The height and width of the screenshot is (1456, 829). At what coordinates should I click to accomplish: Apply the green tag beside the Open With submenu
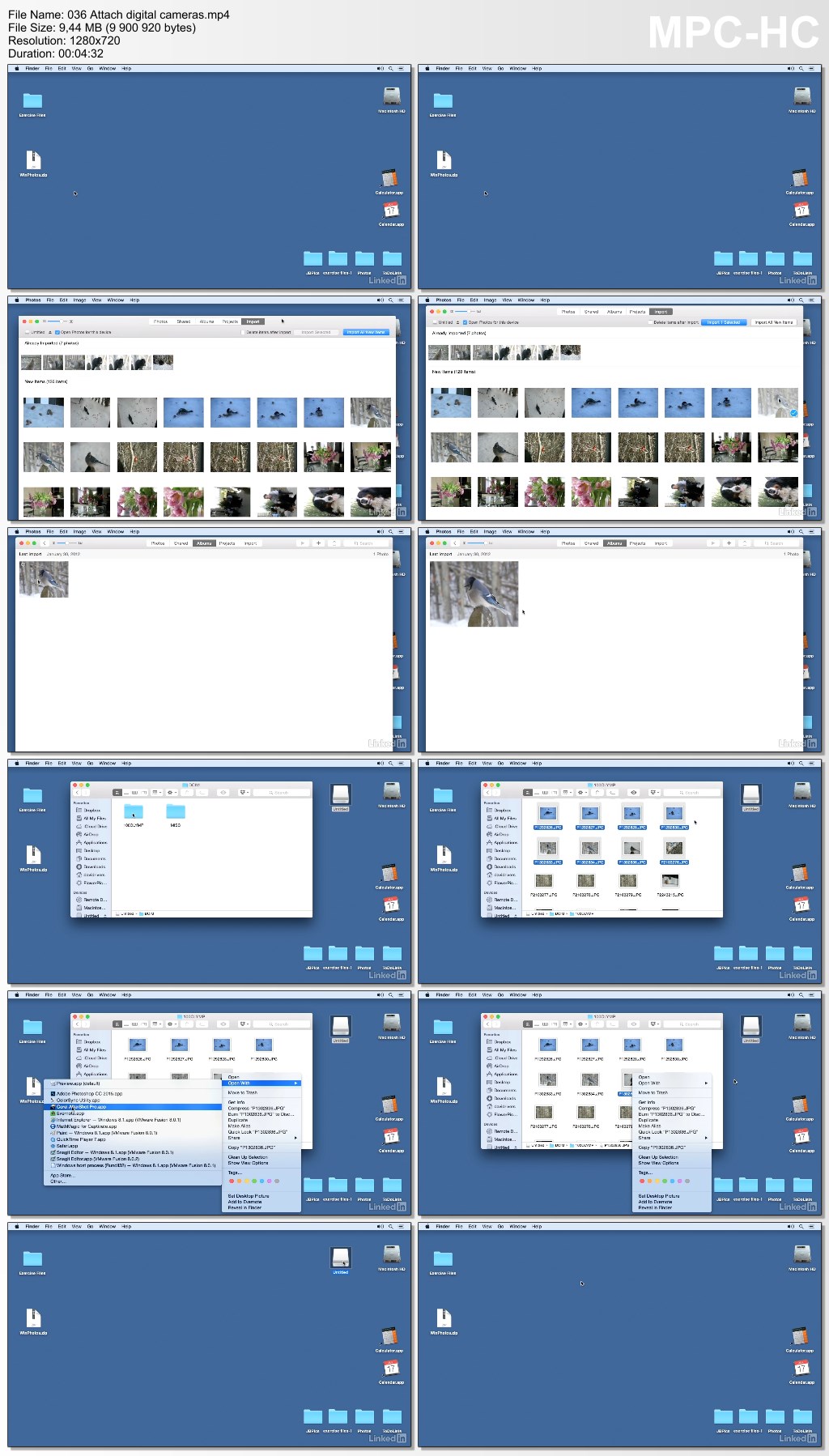(x=253, y=1181)
